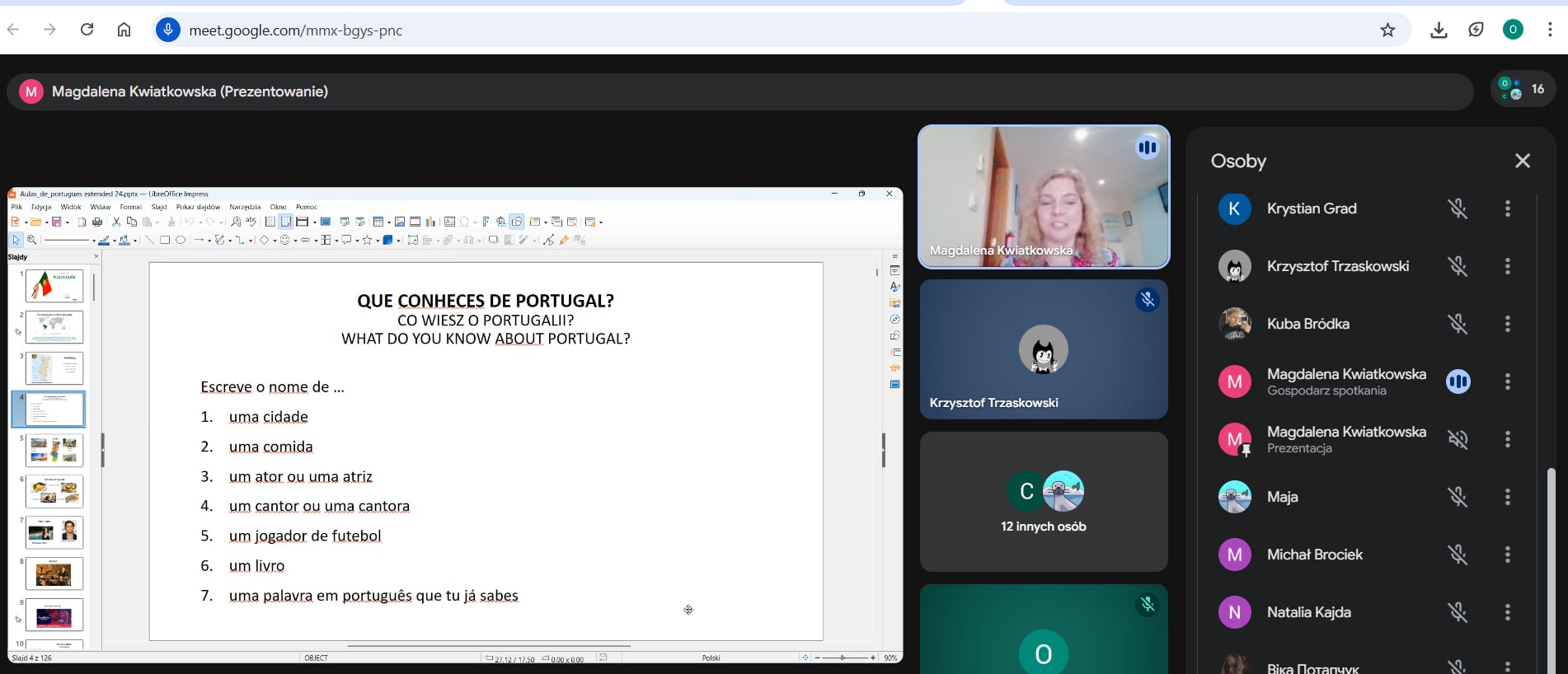
Task: Toggle audio for Magdalena Kwiatkowska's Prezentacja
Action: point(1458,439)
